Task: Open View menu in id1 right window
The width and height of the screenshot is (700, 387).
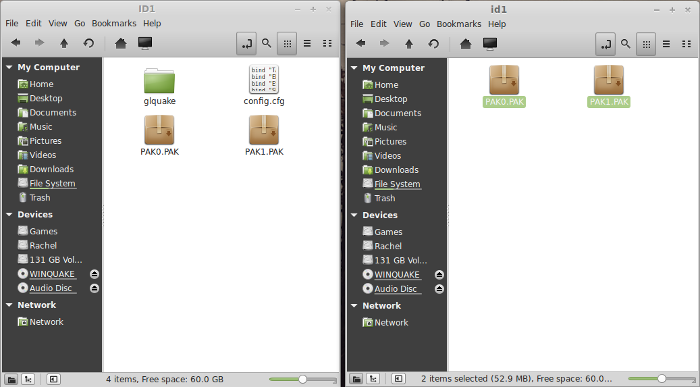Action: click(x=403, y=24)
